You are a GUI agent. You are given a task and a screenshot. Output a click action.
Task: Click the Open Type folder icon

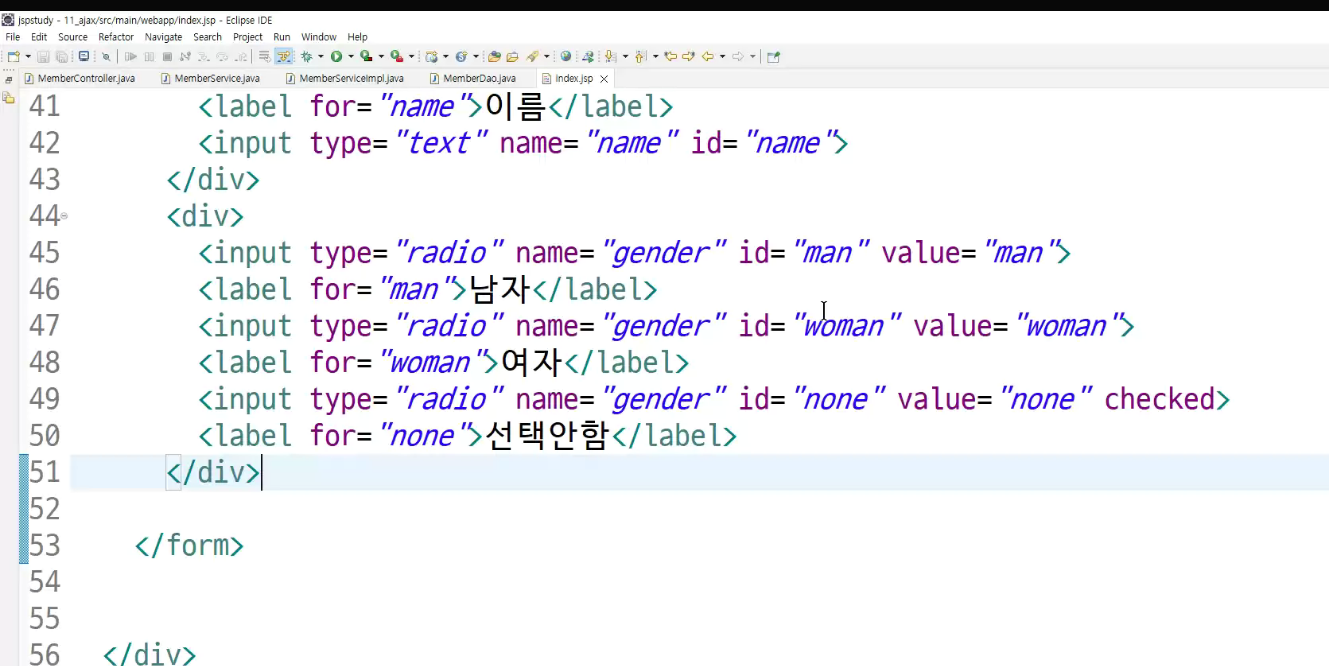coord(494,57)
